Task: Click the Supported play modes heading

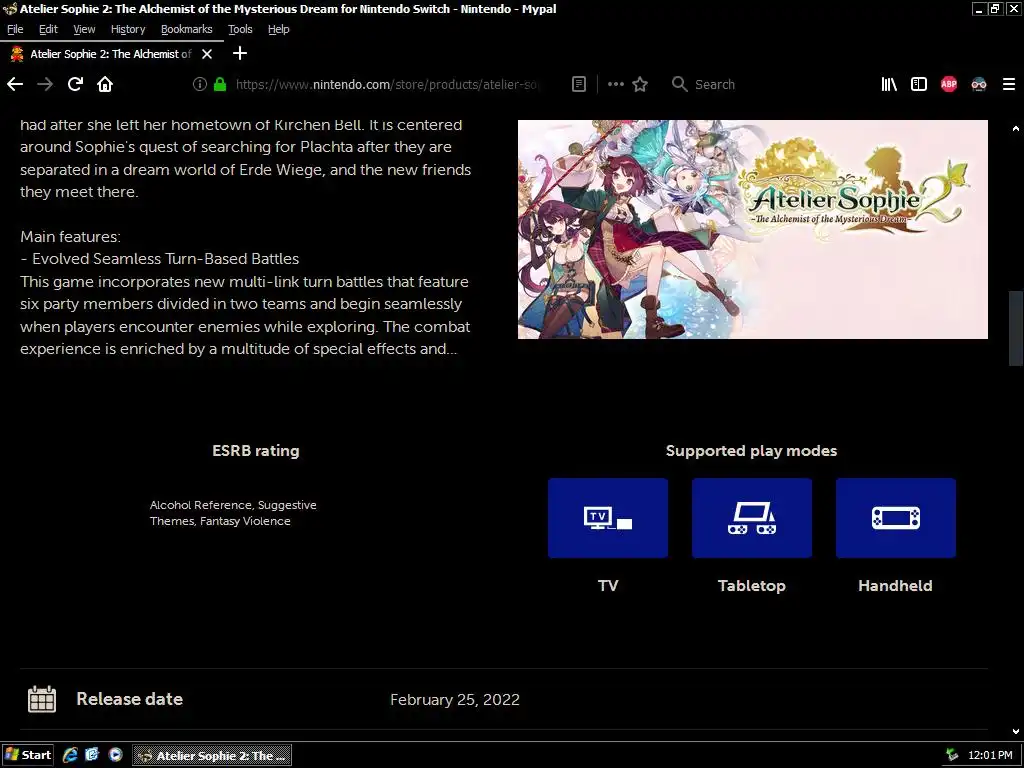Action: coord(752,451)
